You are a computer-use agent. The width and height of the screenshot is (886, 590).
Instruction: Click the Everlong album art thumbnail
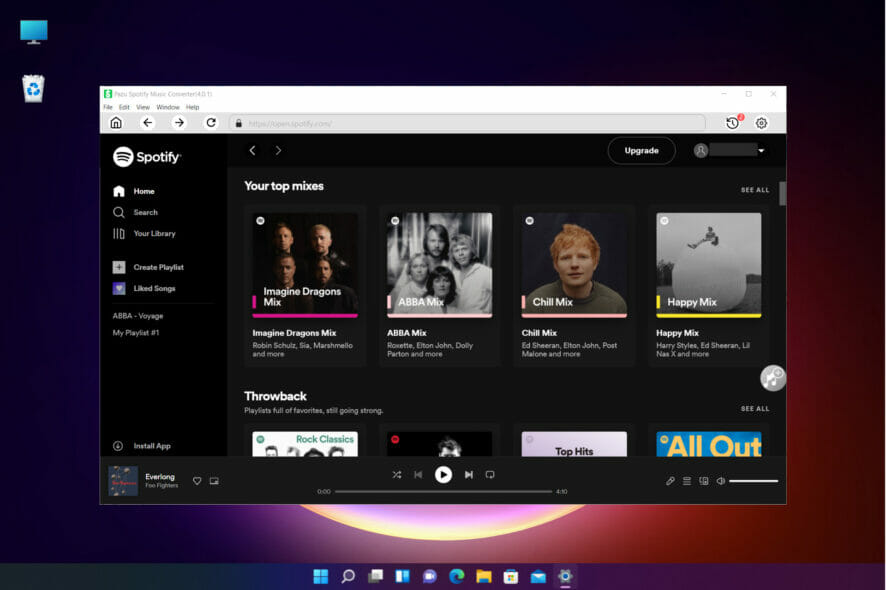point(123,481)
